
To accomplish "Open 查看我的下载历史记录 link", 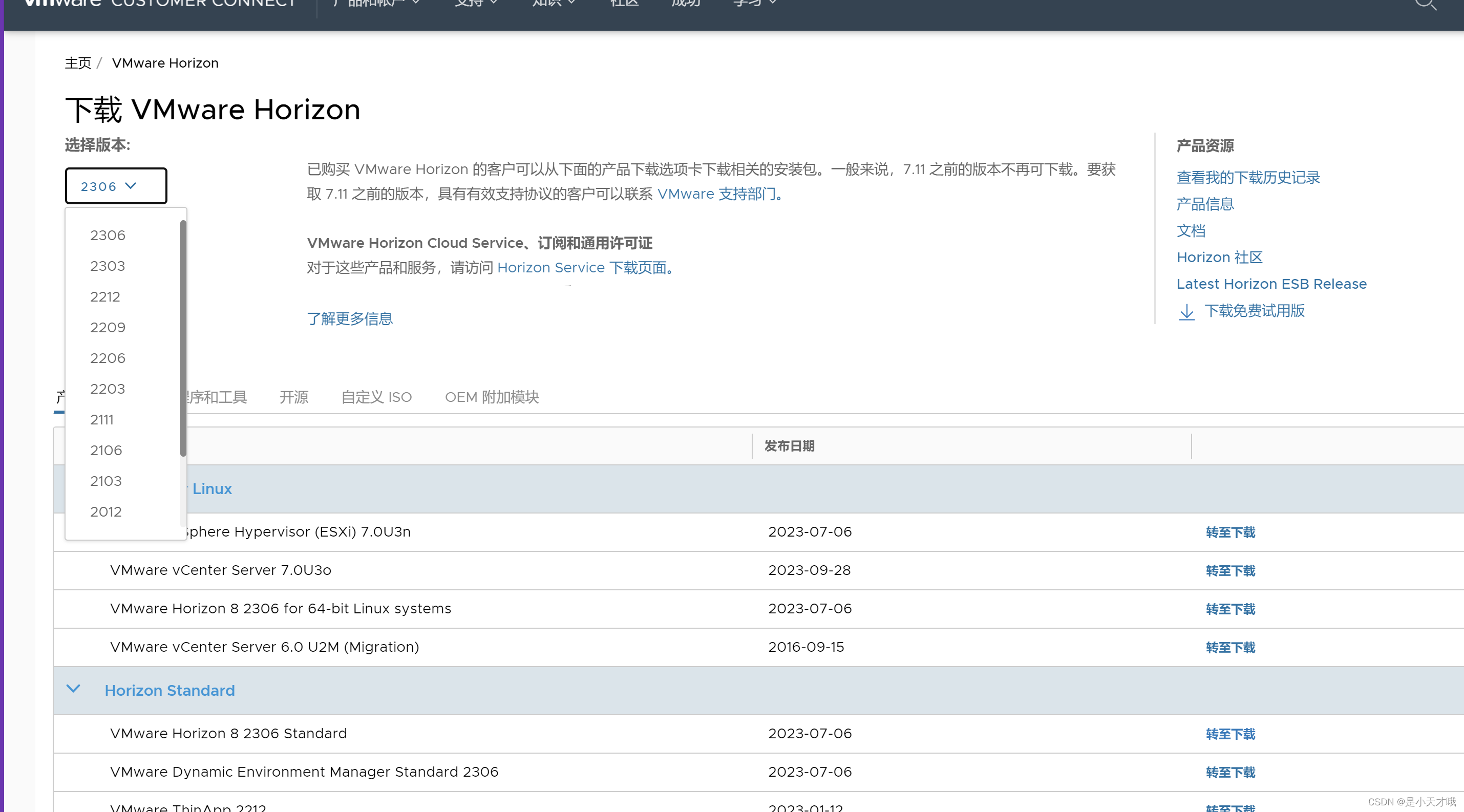I will click(x=1247, y=177).
